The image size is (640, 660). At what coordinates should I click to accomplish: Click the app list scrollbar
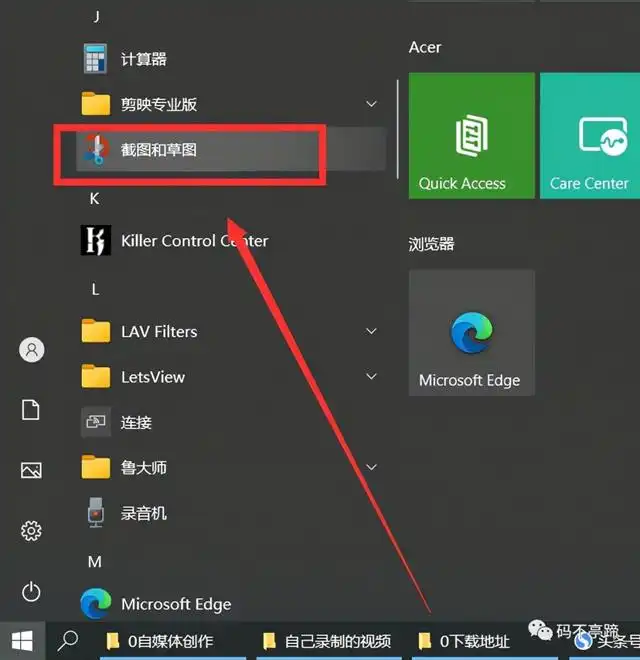[397, 129]
